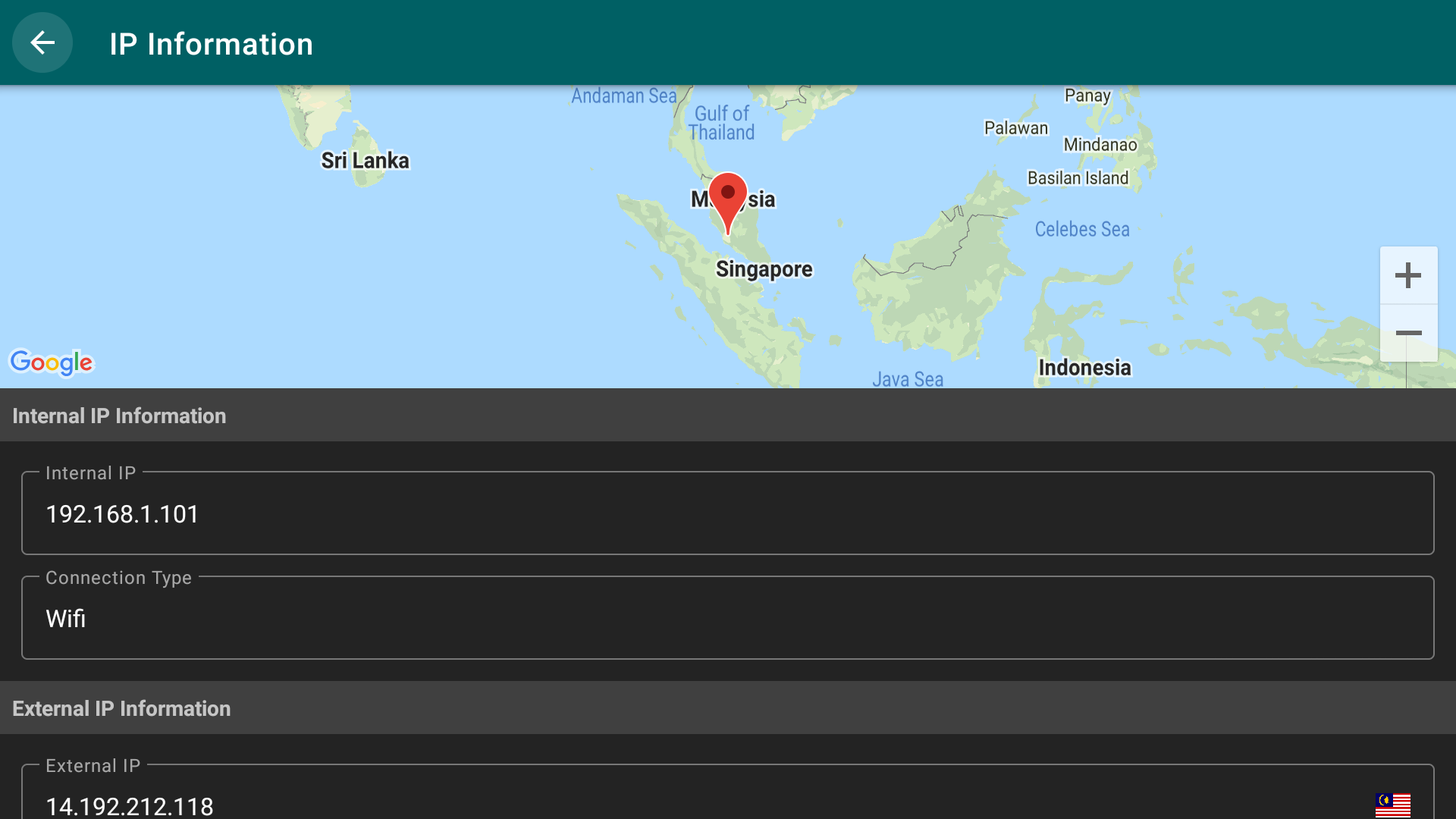Click the Google logo on map

point(51,362)
